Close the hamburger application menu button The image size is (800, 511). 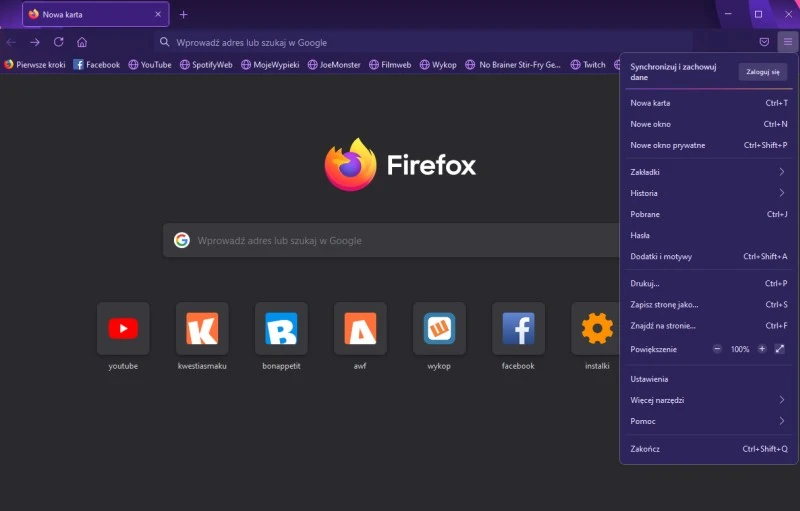pos(788,42)
